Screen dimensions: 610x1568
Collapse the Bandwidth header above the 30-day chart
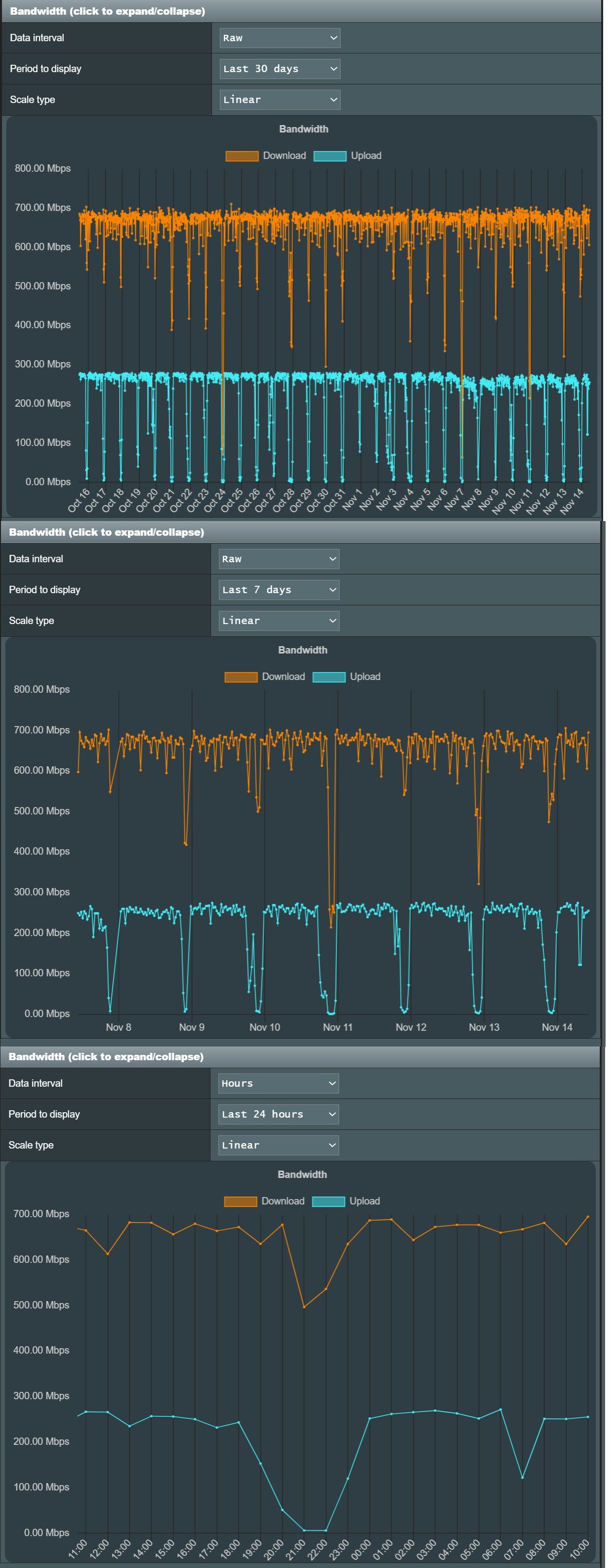click(108, 11)
